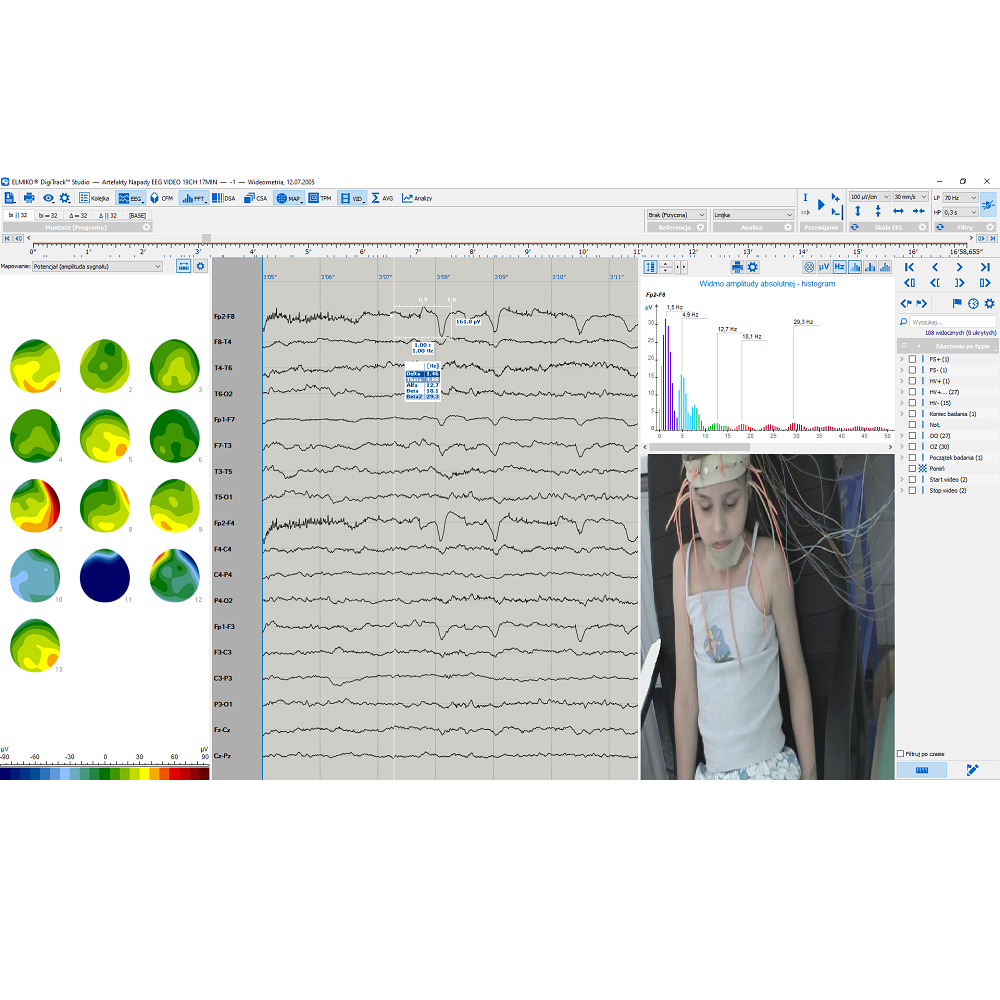
Task: Switch histogram units to Hz
Action: pyautogui.click(x=839, y=267)
